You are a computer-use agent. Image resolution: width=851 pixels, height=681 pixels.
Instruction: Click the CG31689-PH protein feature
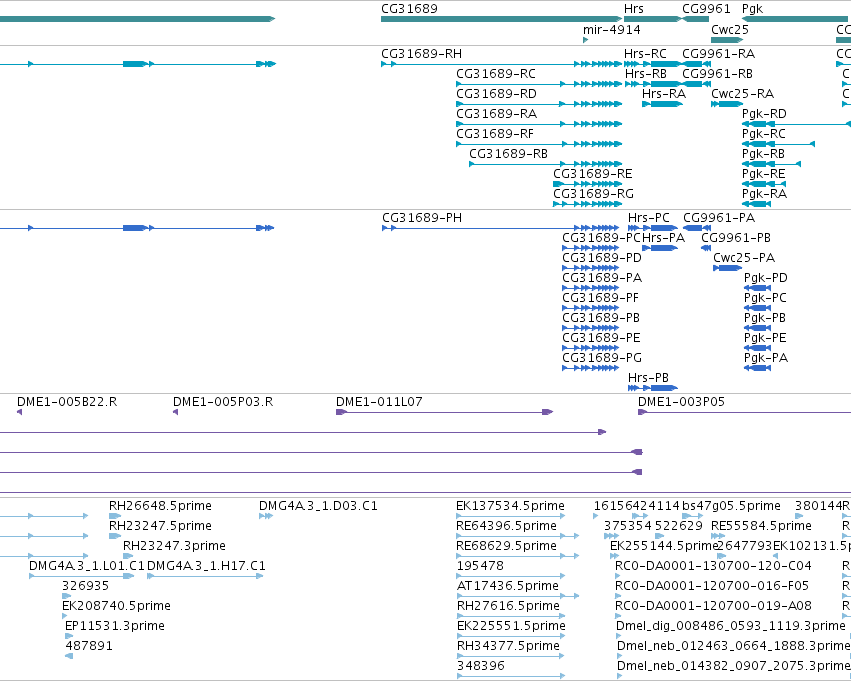pos(500,228)
